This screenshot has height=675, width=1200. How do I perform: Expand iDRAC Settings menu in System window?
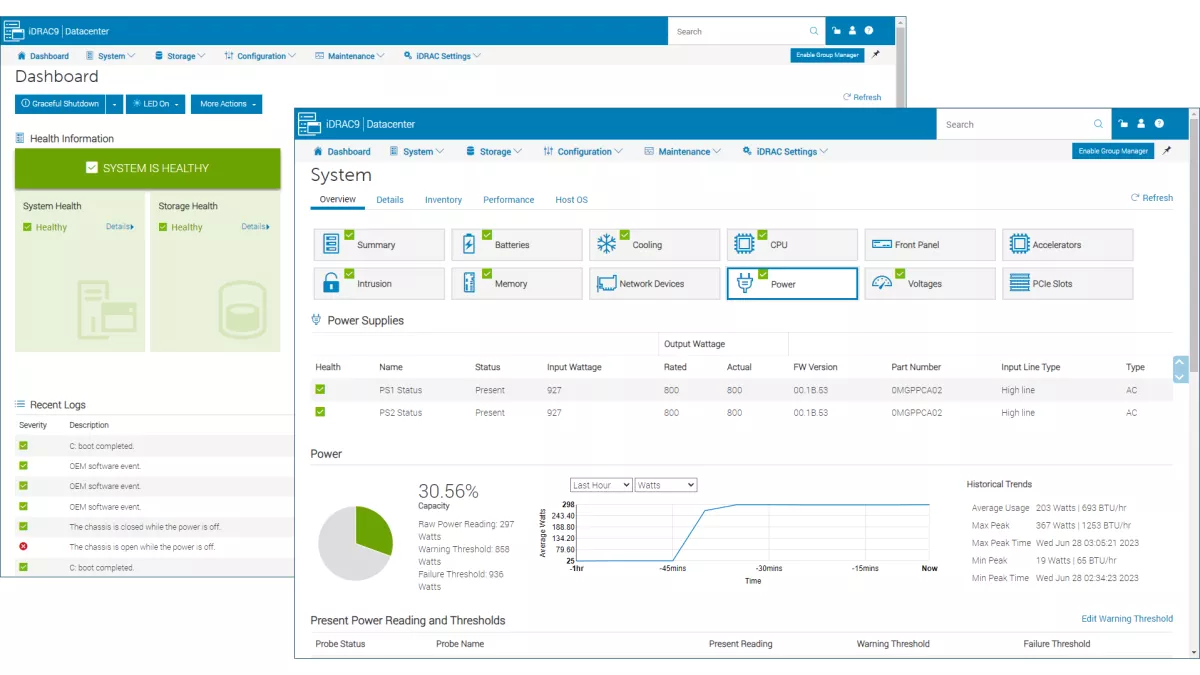[x=785, y=152]
